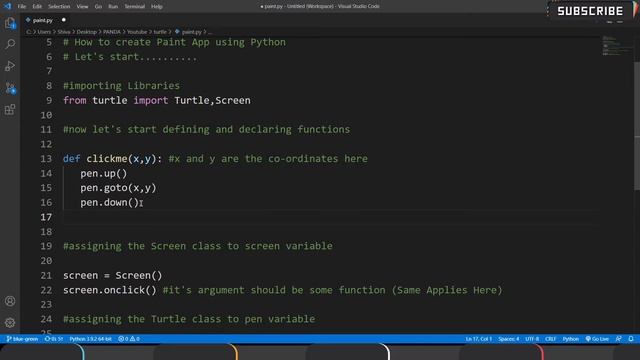640x360 pixels.
Task: Change indentation via Spaces: 4
Action: [x=509, y=339]
